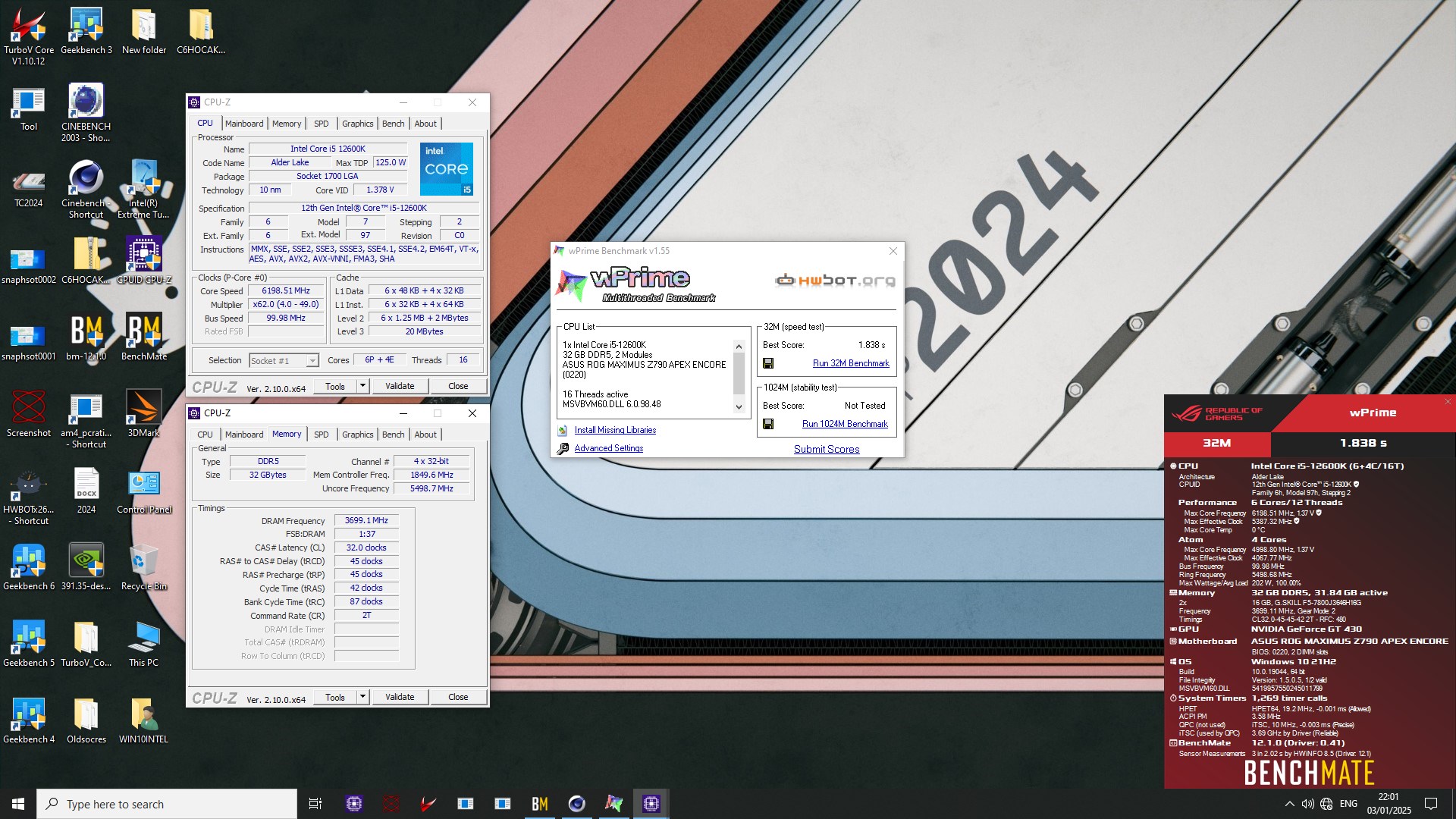
Task: Open 391.35 NVIDIA driver installer icon
Action: pos(86,567)
